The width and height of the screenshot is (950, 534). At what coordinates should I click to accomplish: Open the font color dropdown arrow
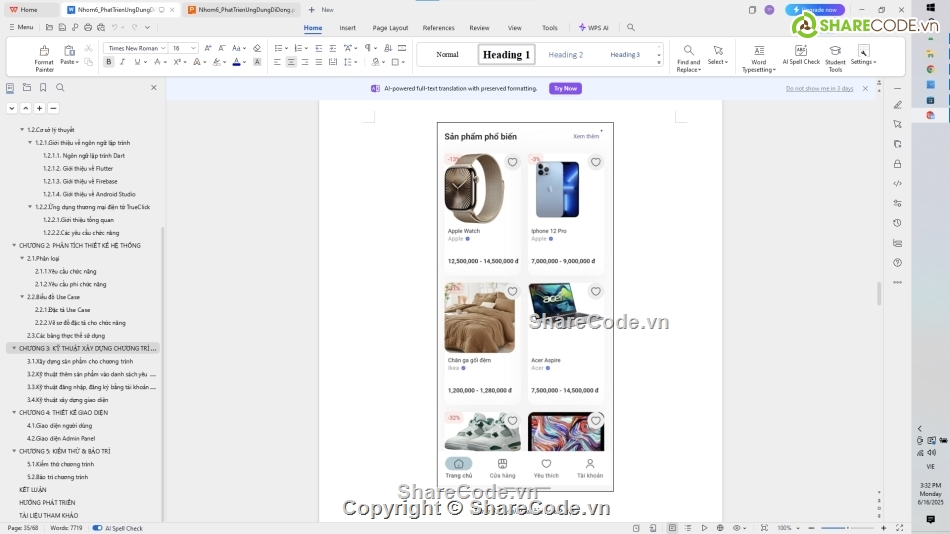coord(244,62)
